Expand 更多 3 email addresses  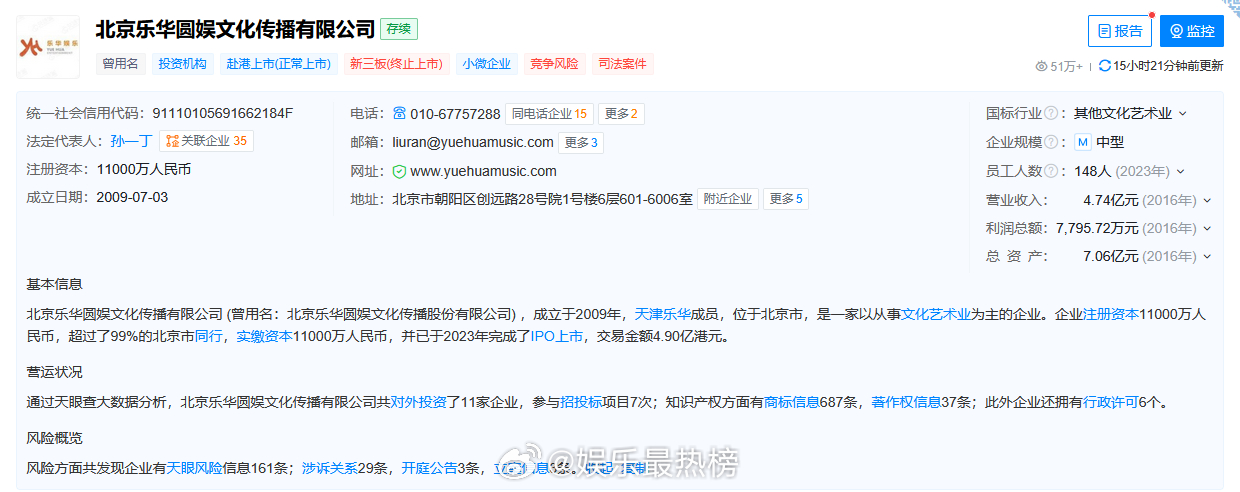click(x=581, y=142)
